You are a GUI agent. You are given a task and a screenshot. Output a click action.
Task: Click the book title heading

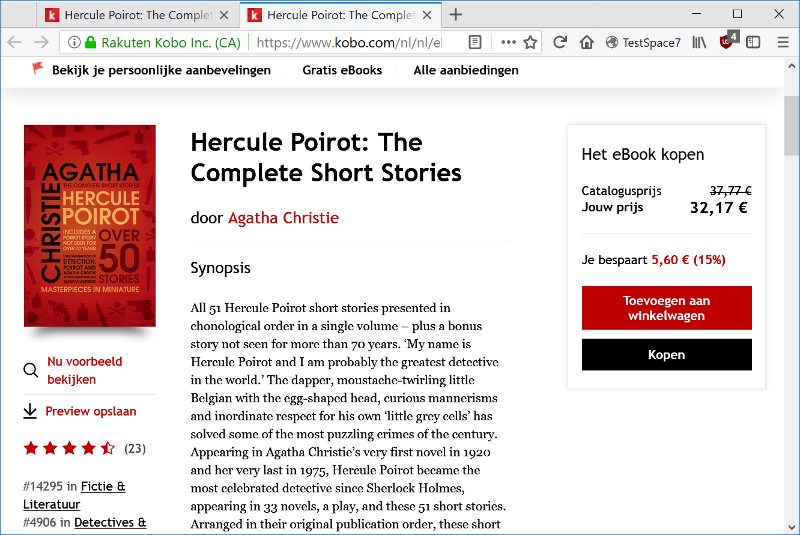pyautogui.click(x=326, y=157)
